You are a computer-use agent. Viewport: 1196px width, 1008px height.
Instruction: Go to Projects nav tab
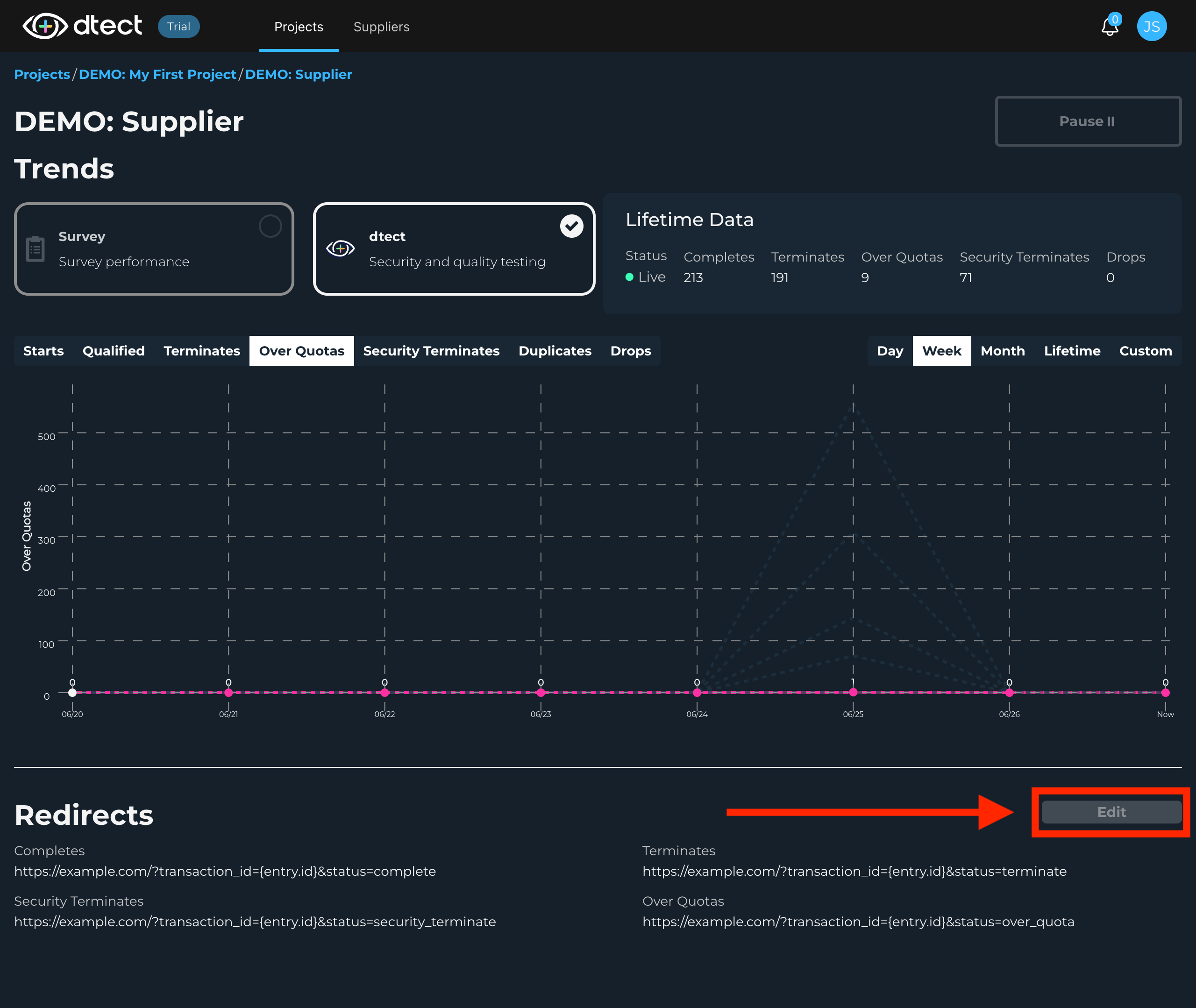[299, 27]
